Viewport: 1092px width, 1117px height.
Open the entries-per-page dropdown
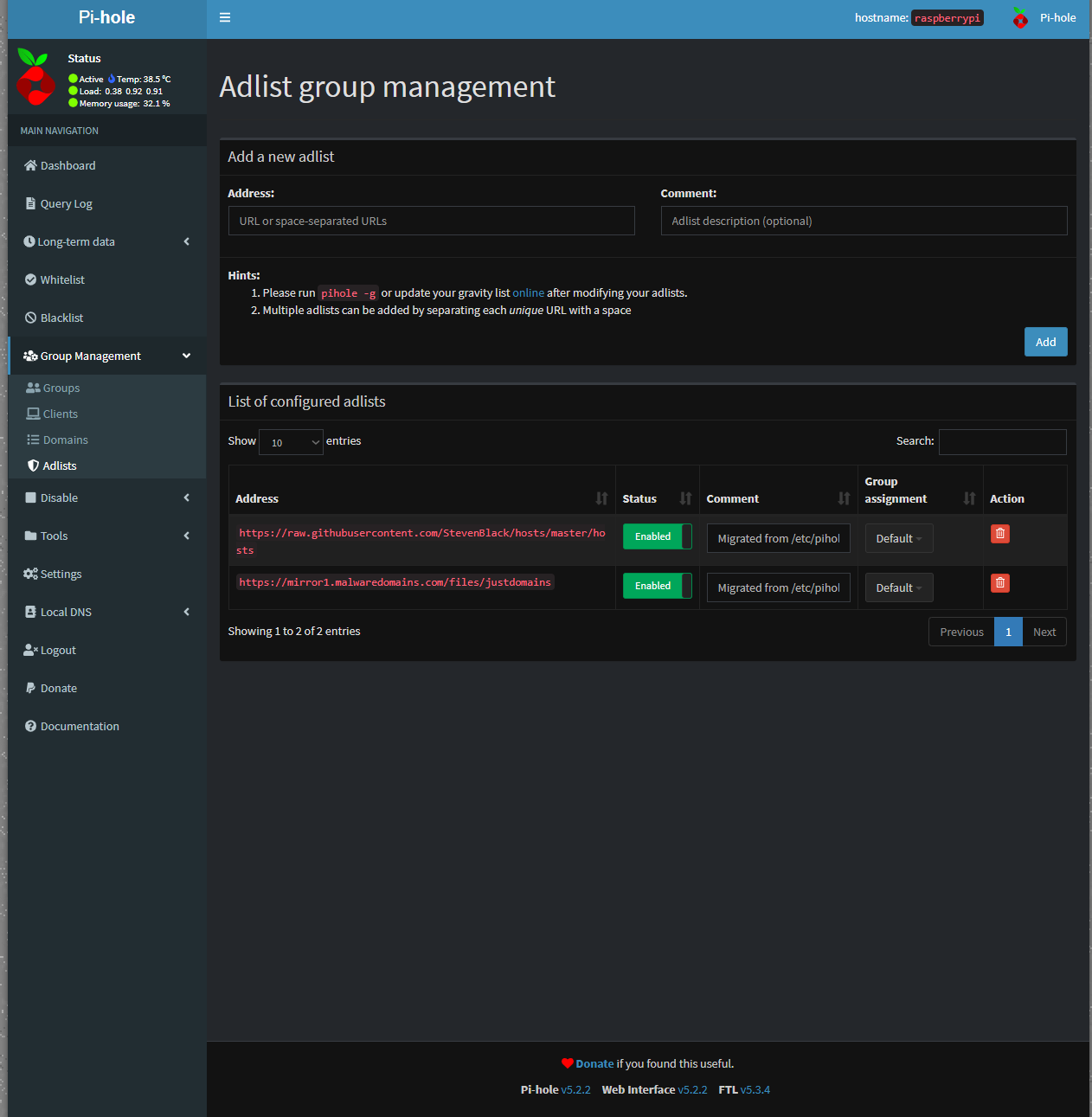pos(291,442)
